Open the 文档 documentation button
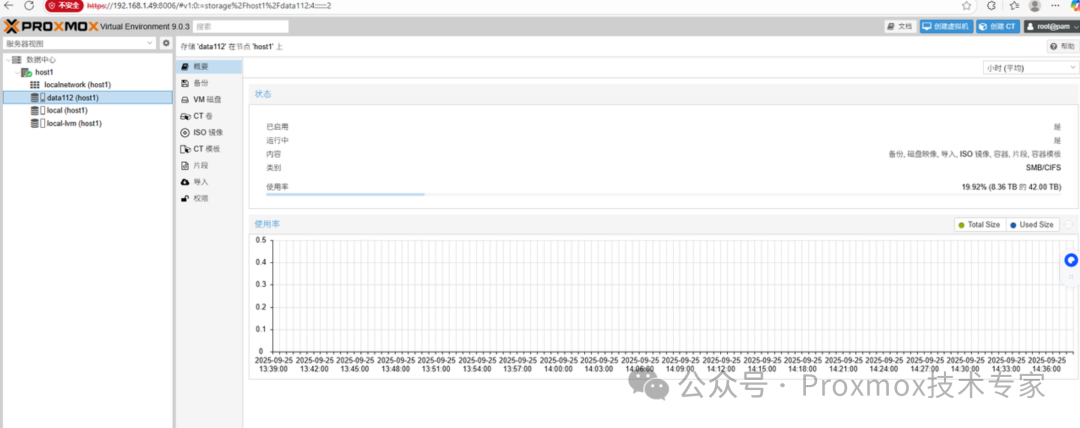The width and height of the screenshot is (1080, 428). click(x=900, y=26)
